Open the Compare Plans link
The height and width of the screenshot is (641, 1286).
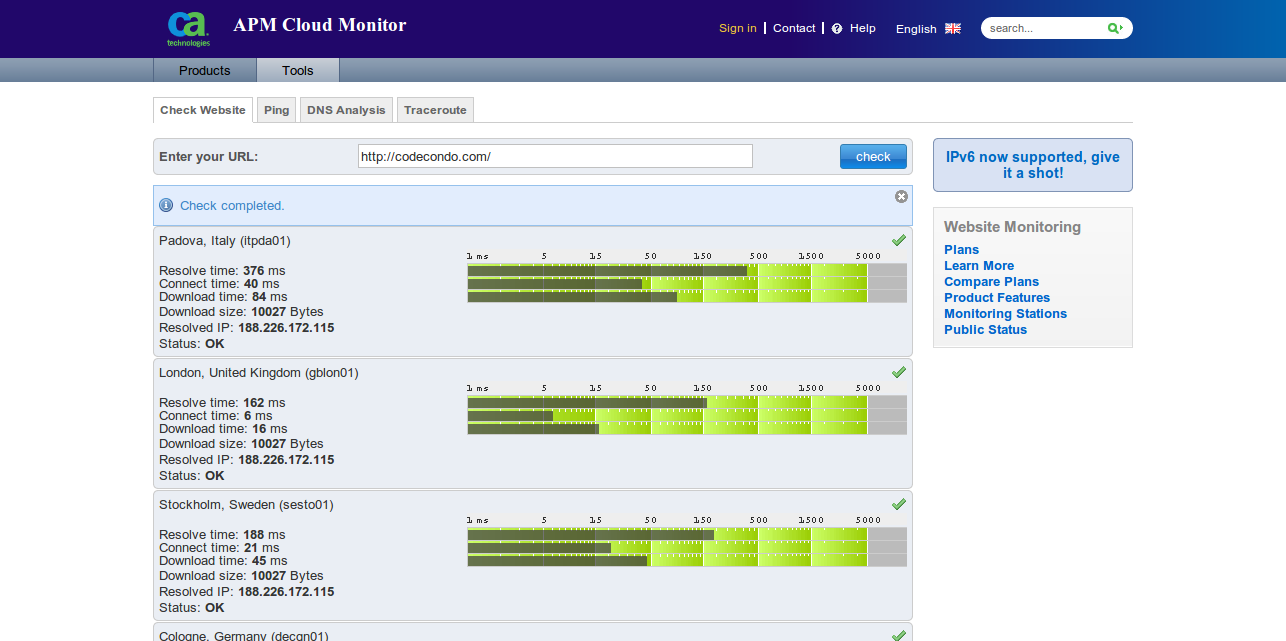992,282
